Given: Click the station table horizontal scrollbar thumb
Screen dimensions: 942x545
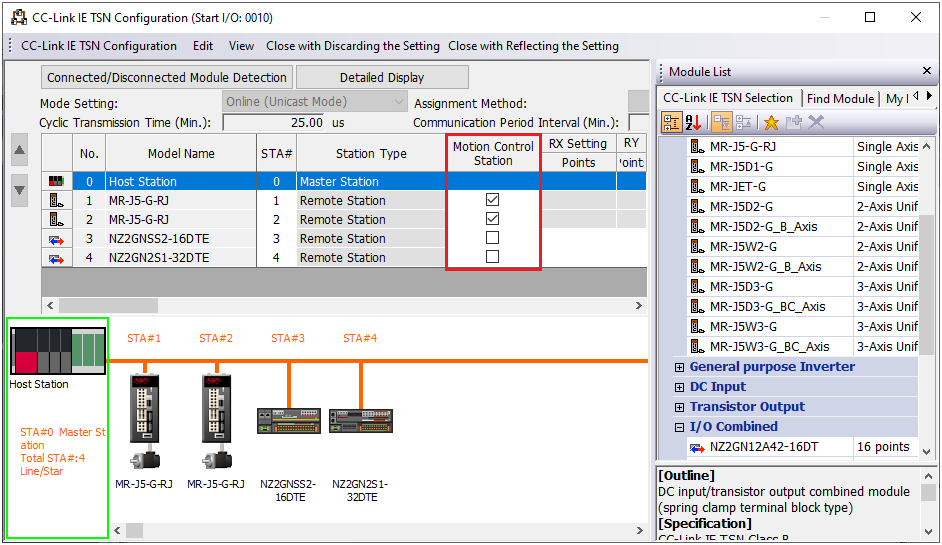Looking at the screenshot, I should click(x=108, y=306).
